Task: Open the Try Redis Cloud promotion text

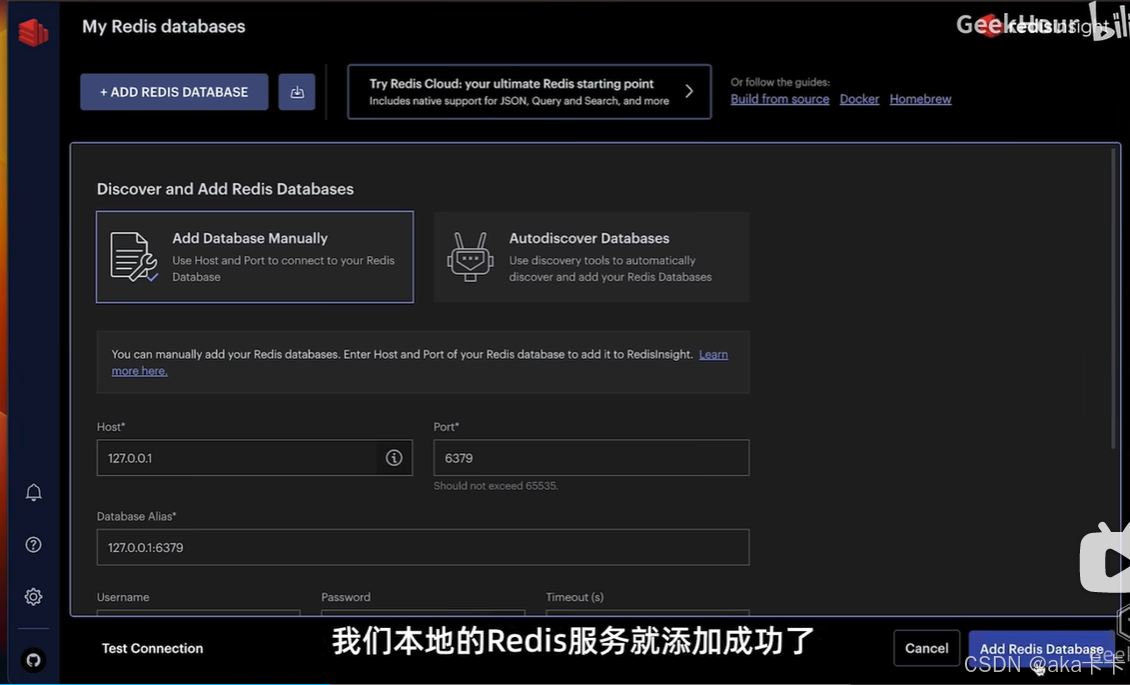Action: pyautogui.click(x=519, y=91)
